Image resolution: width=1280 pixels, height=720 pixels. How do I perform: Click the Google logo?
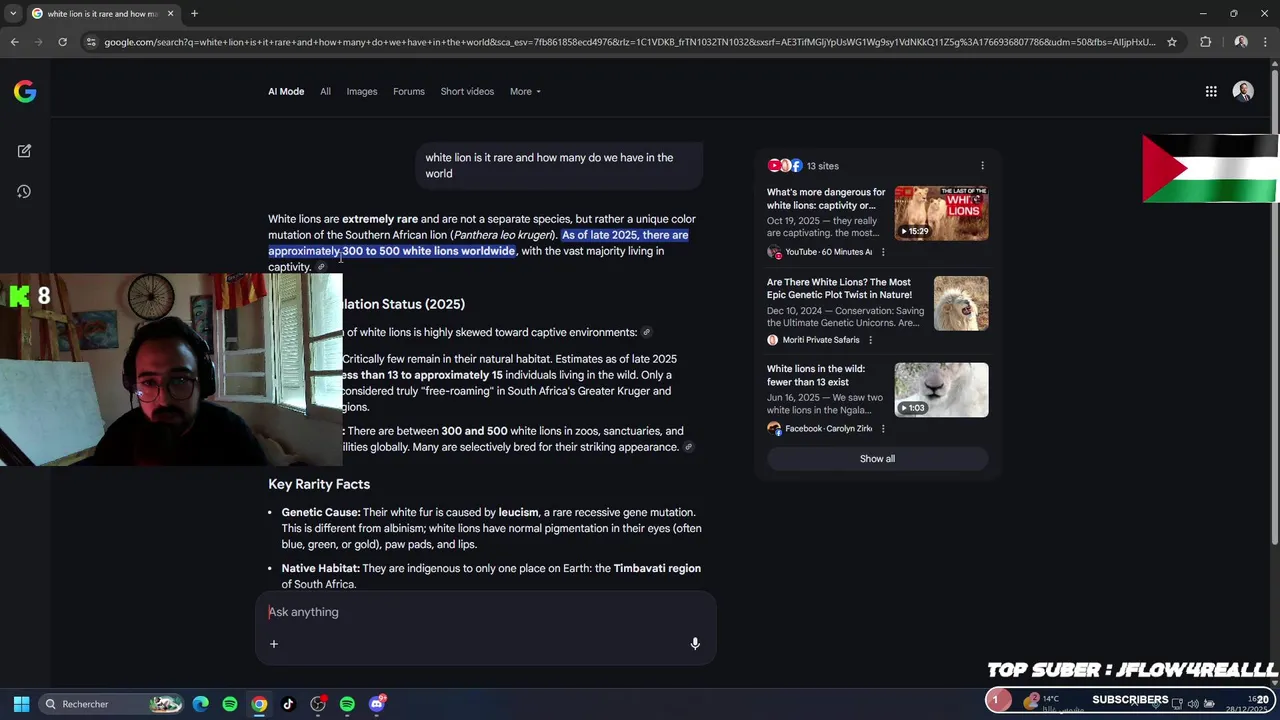(x=25, y=92)
